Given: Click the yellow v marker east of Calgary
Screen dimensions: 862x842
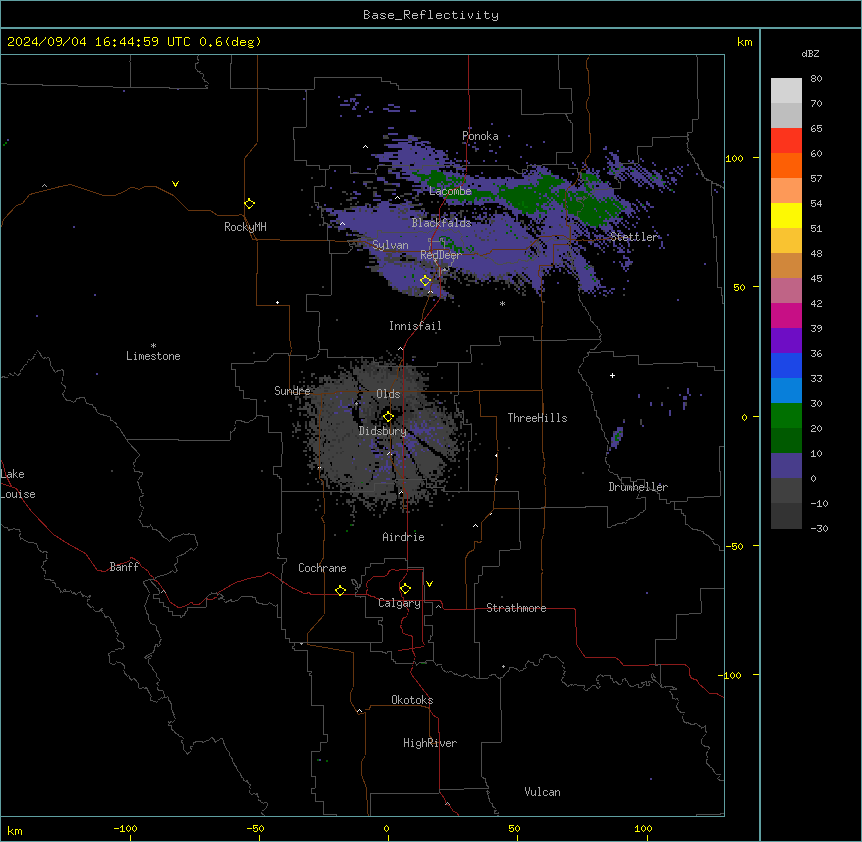Looking at the screenshot, I should [x=429, y=584].
